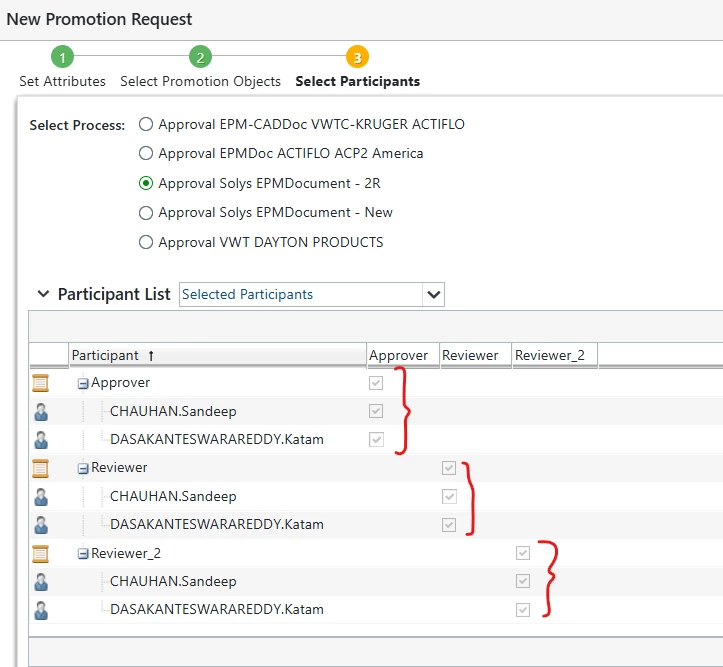Viewport: 723px width, 667px height.
Task: Toggle Approver checkbox on Approver group row
Action: pyautogui.click(x=376, y=383)
